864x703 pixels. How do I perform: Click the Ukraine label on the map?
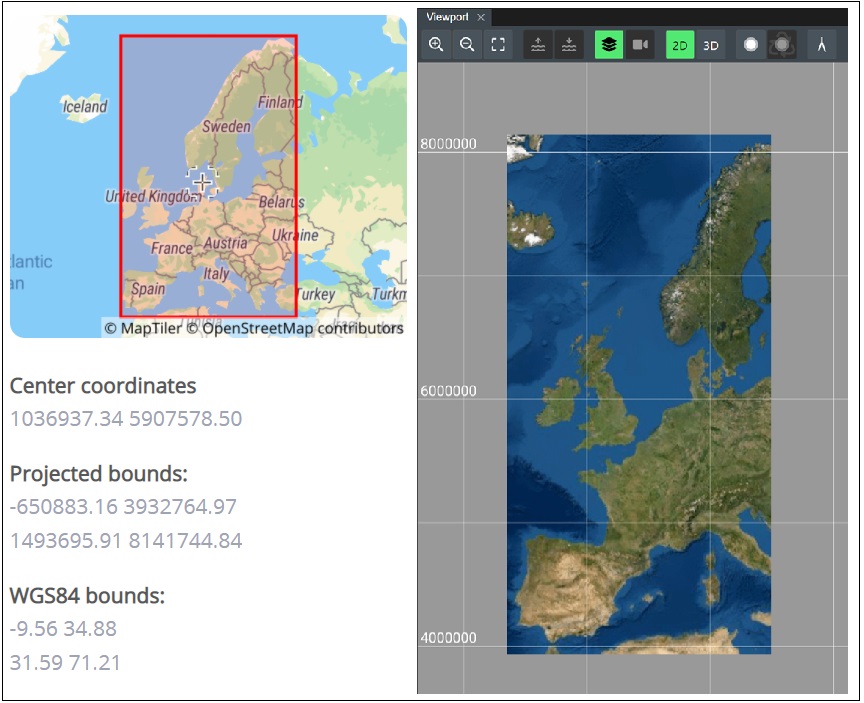295,235
